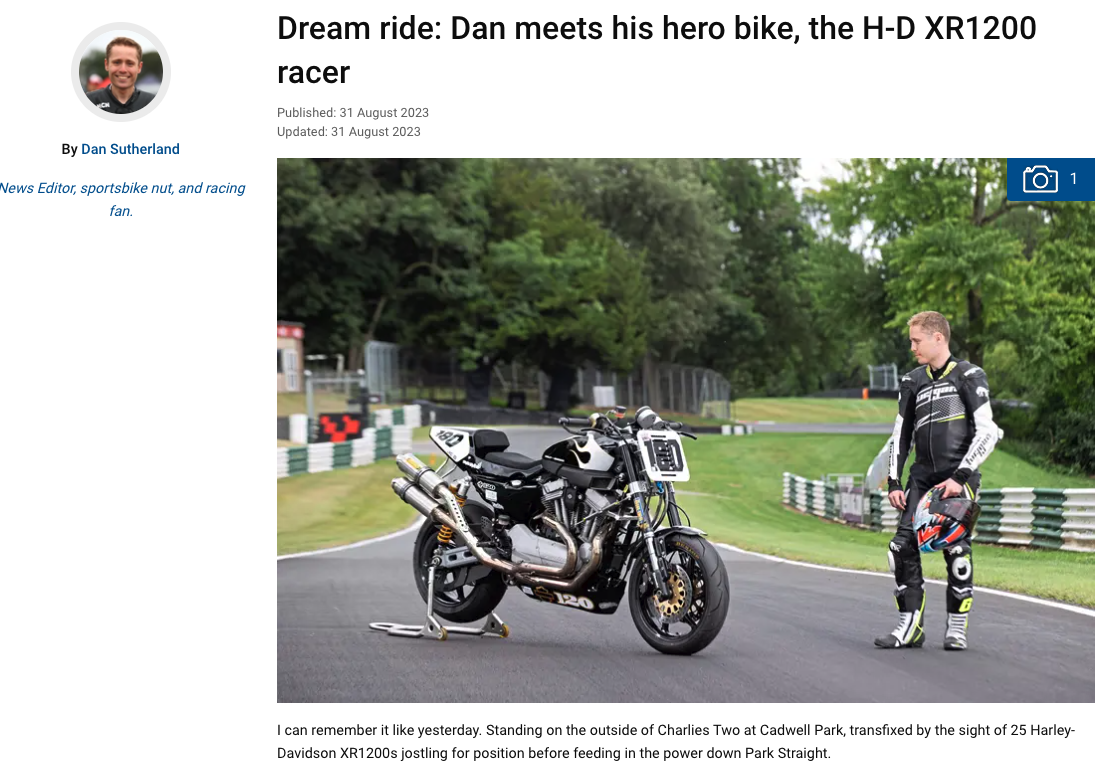The width and height of the screenshot is (1103, 775).
Task: Click the opening Cadwell Park paragraph
Action: (x=676, y=741)
